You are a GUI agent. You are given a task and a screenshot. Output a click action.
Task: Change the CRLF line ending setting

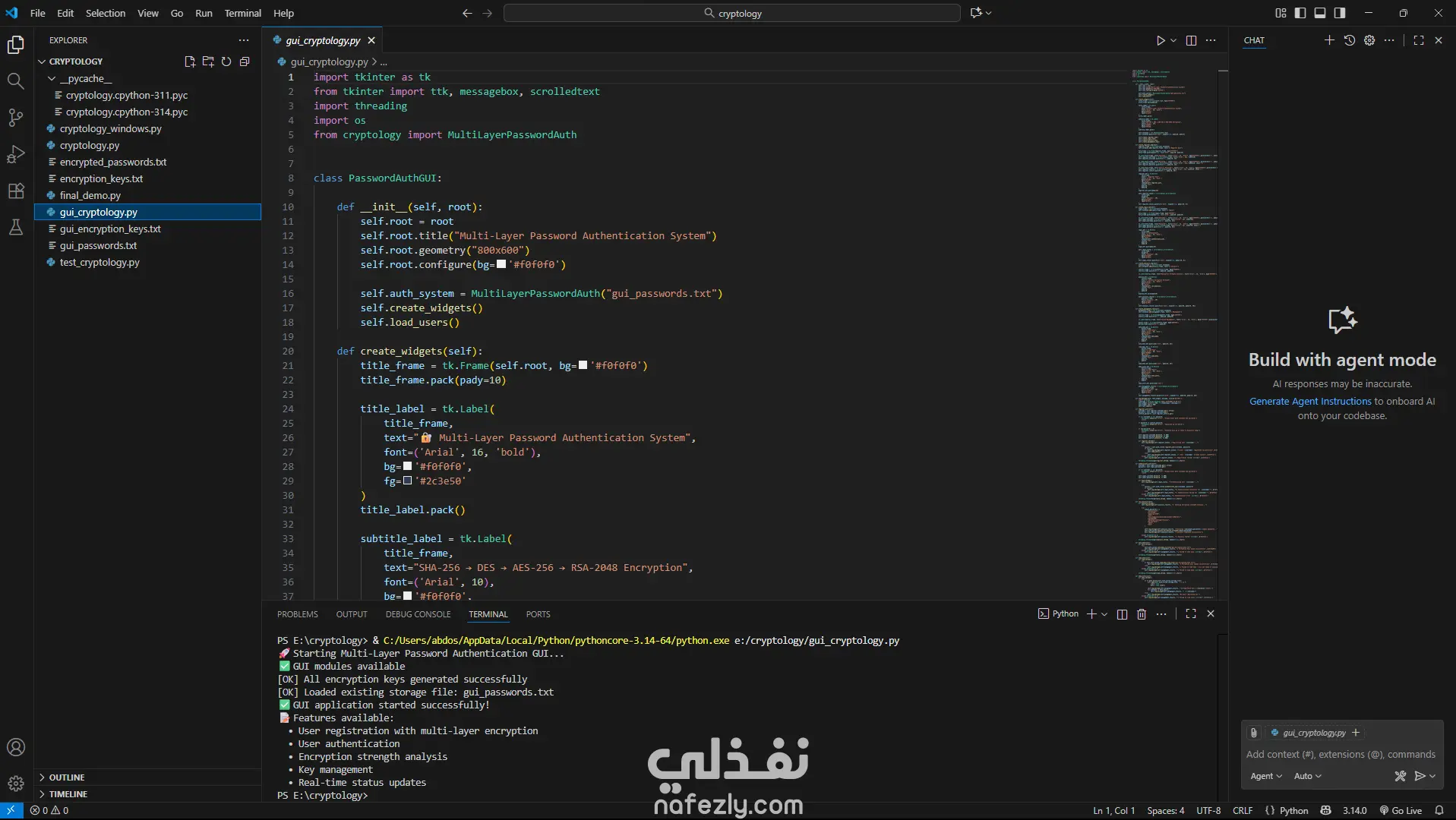coord(1243,810)
